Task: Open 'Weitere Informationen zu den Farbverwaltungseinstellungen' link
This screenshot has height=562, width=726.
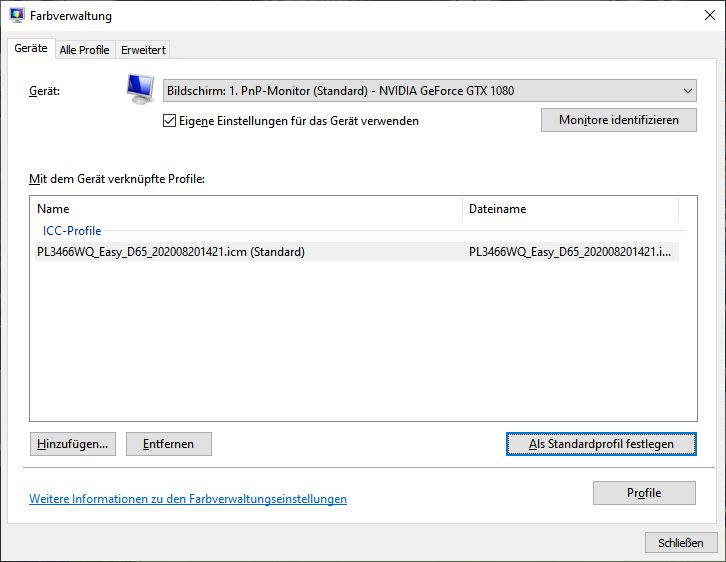Action: click(188, 499)
